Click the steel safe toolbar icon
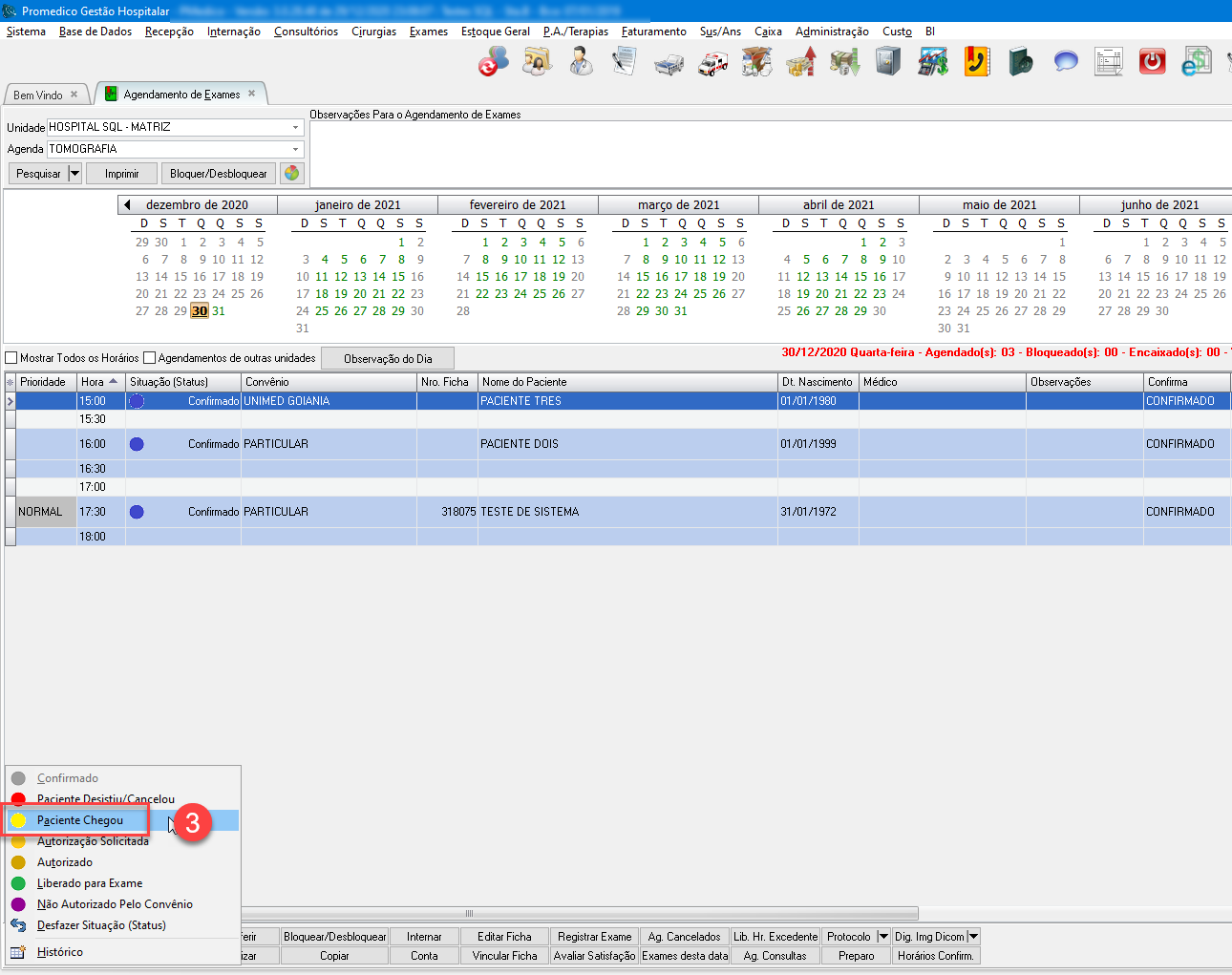Image resolution: width=1232 pixels, height=975 pixels. point(888,62)
